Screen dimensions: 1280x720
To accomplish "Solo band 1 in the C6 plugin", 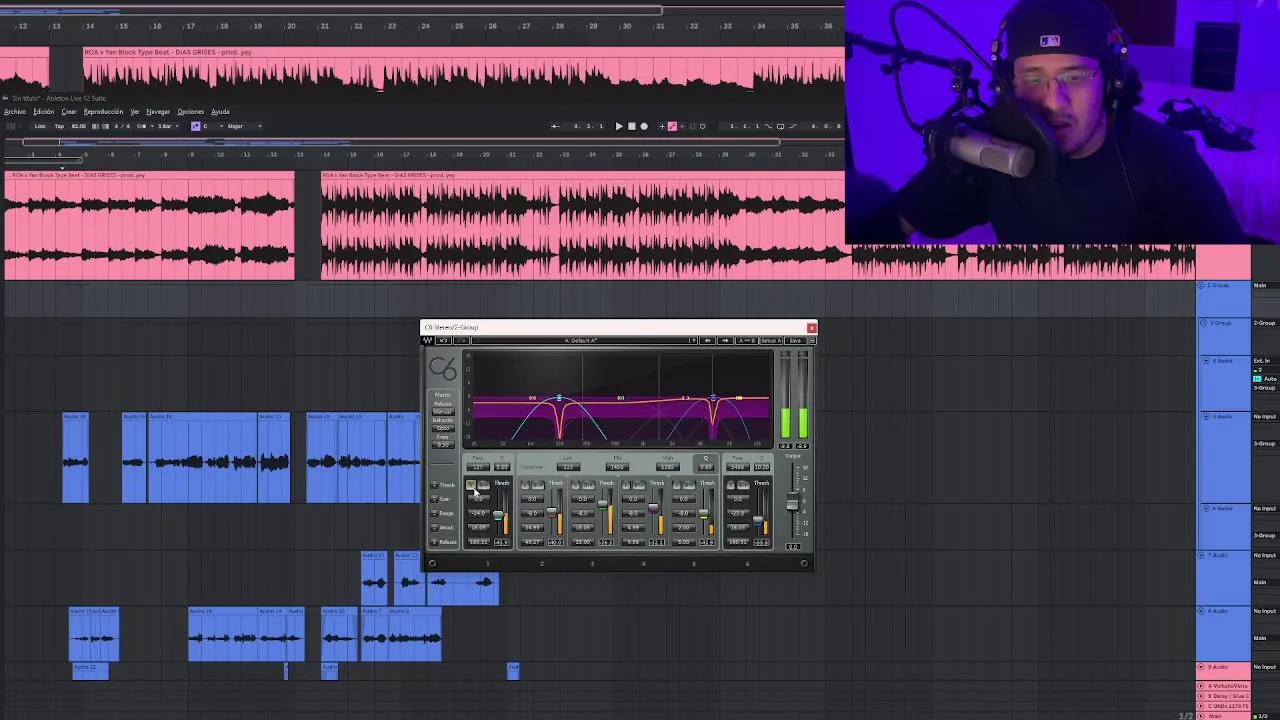I will (x=471, y=485).
